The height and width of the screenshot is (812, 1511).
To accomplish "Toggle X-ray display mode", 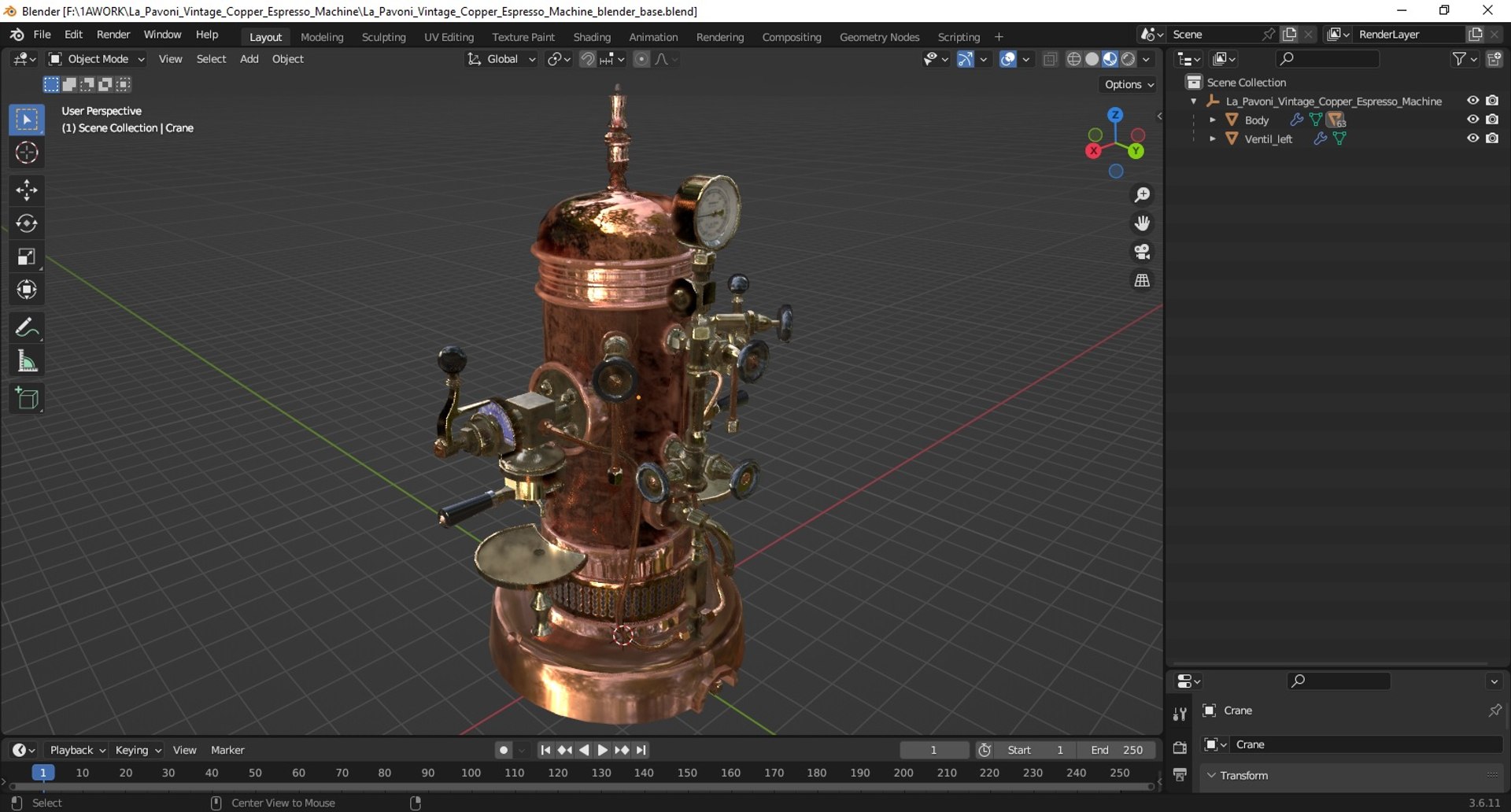I will pos(1050,59).
